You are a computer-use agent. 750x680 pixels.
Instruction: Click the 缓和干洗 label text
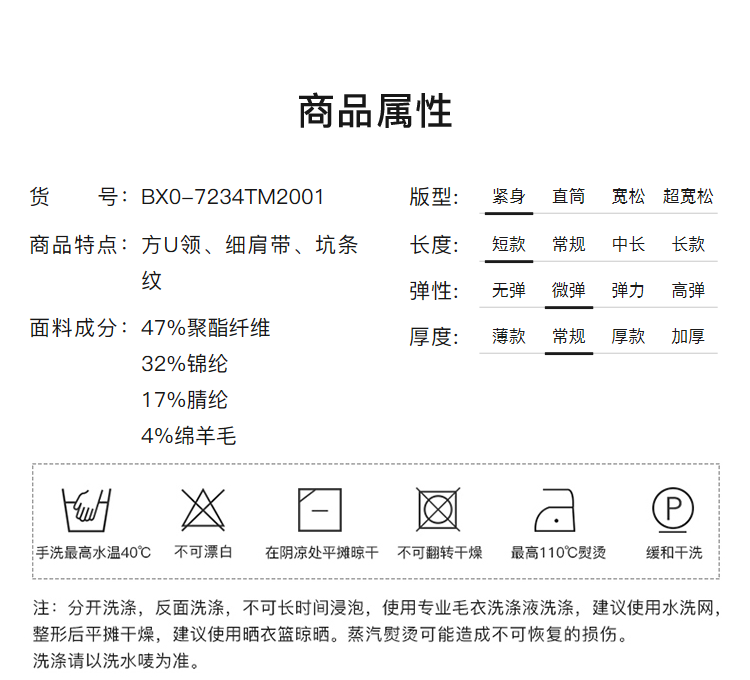coord(674,553)
